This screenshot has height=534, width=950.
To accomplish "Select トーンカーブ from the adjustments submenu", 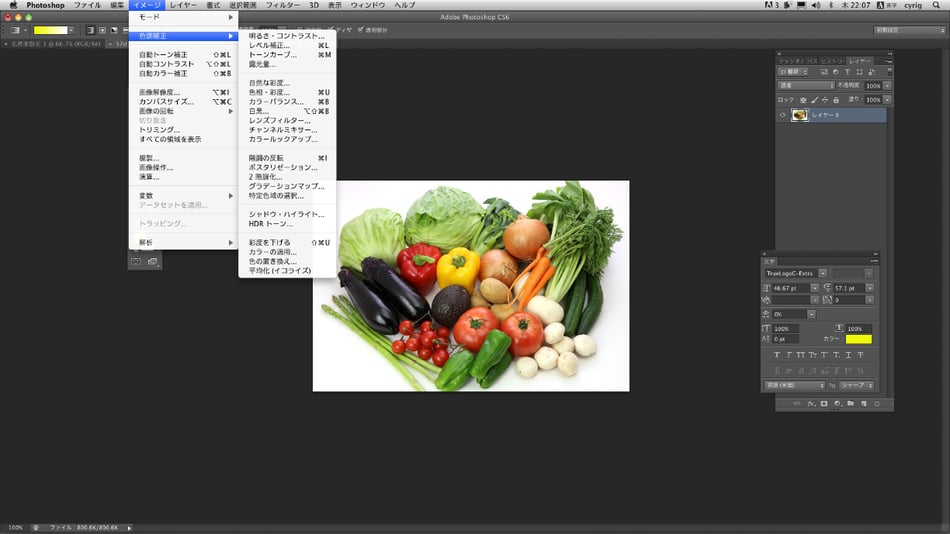I will click(272, 55).
